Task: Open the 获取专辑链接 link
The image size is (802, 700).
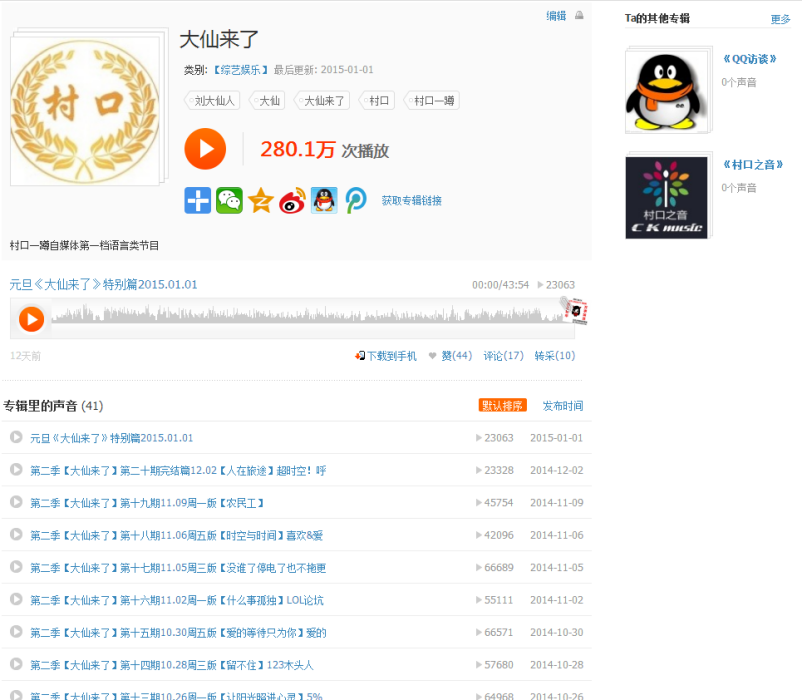Action: pyautogui.click(x=411, y=200)
